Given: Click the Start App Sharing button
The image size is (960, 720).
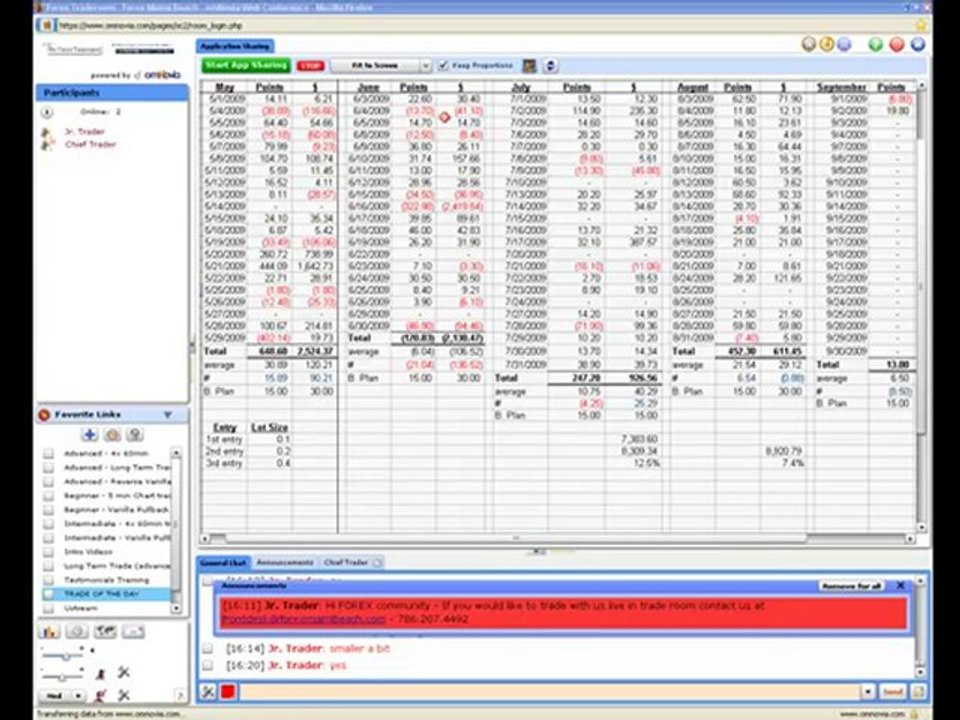Looking at the screenshot, I should coord(246,65).
